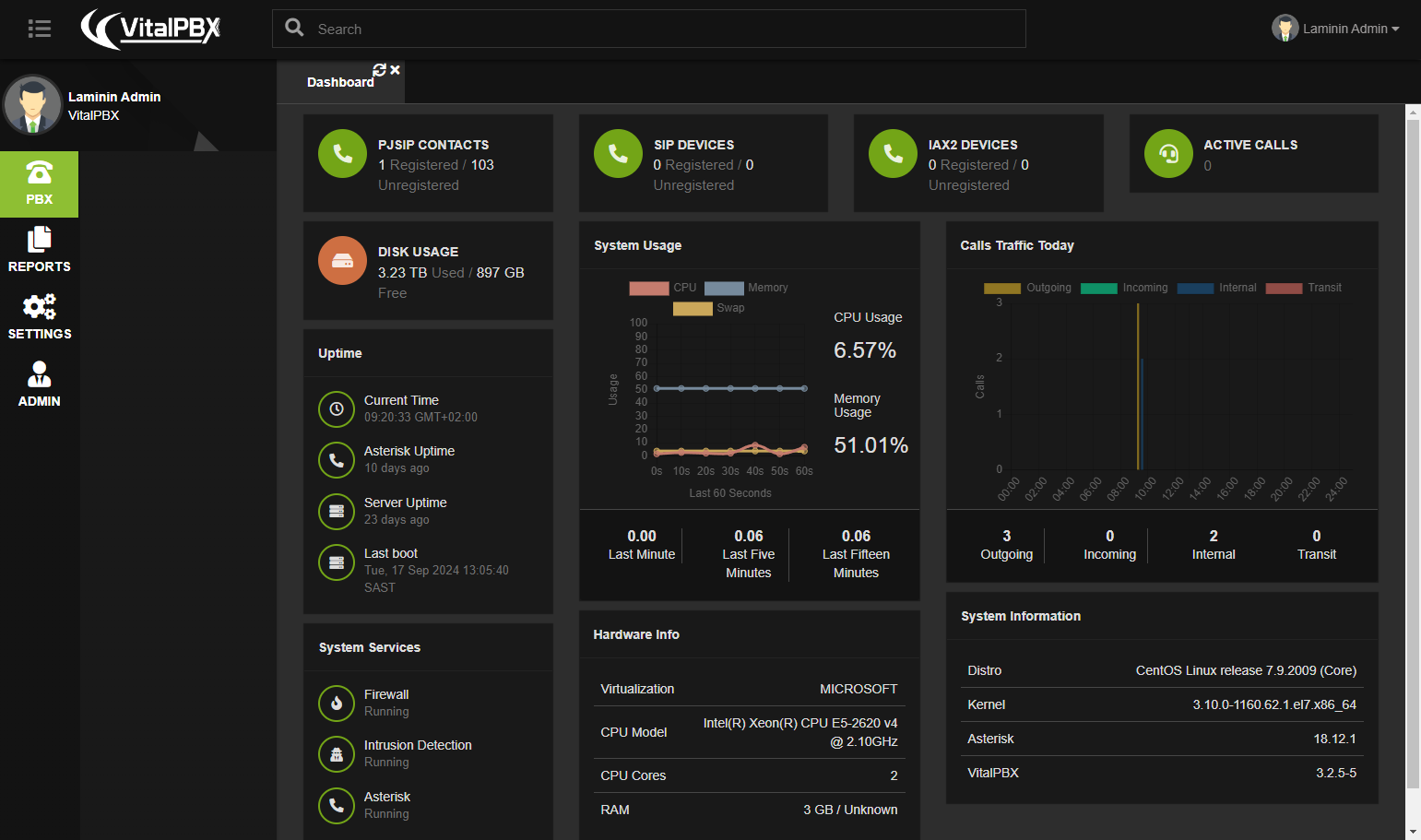Click the Asterisk service phone icon
This screenshot has height=840, width=1421.
pyautogui.click(x=337, y=805)
